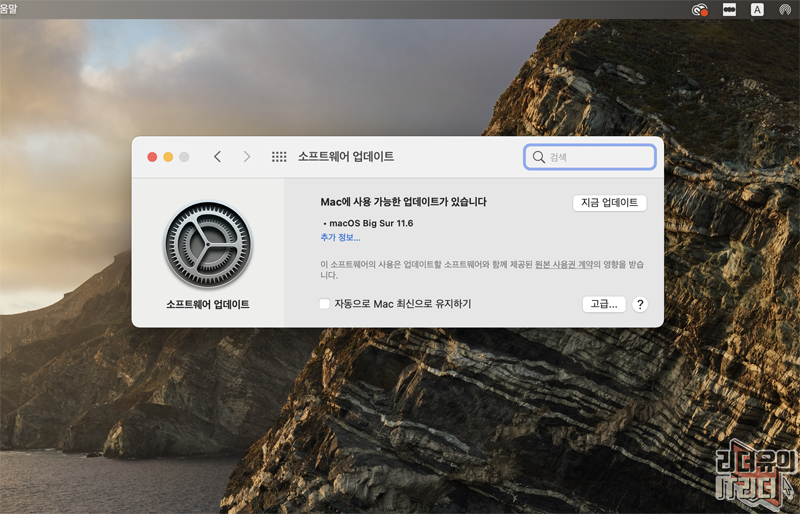Open the help question mark button
The width and height of the screenshot is (800, 514).
tap(640, 304)
